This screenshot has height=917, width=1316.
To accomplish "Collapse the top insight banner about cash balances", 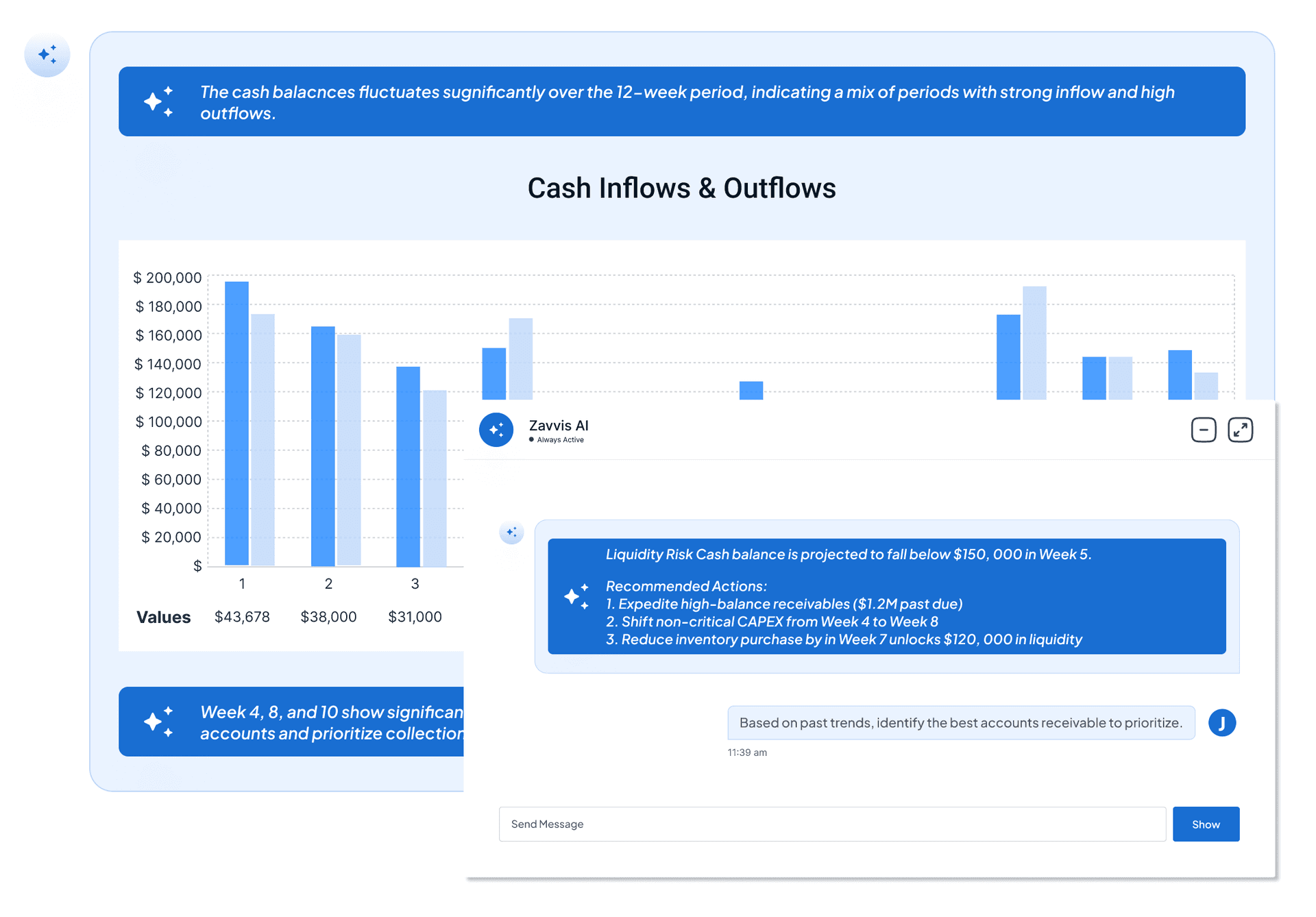I will coord(681,101).
